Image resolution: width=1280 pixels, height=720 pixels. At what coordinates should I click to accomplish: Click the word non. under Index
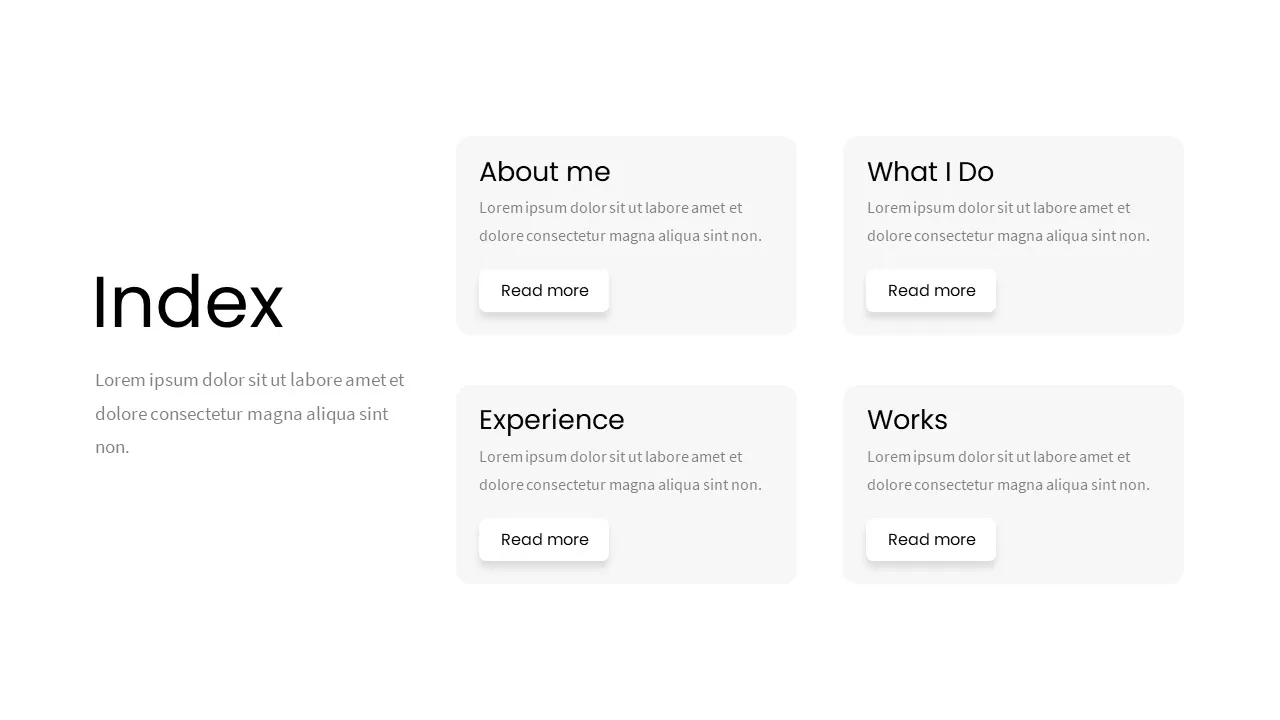coord(112,447)
